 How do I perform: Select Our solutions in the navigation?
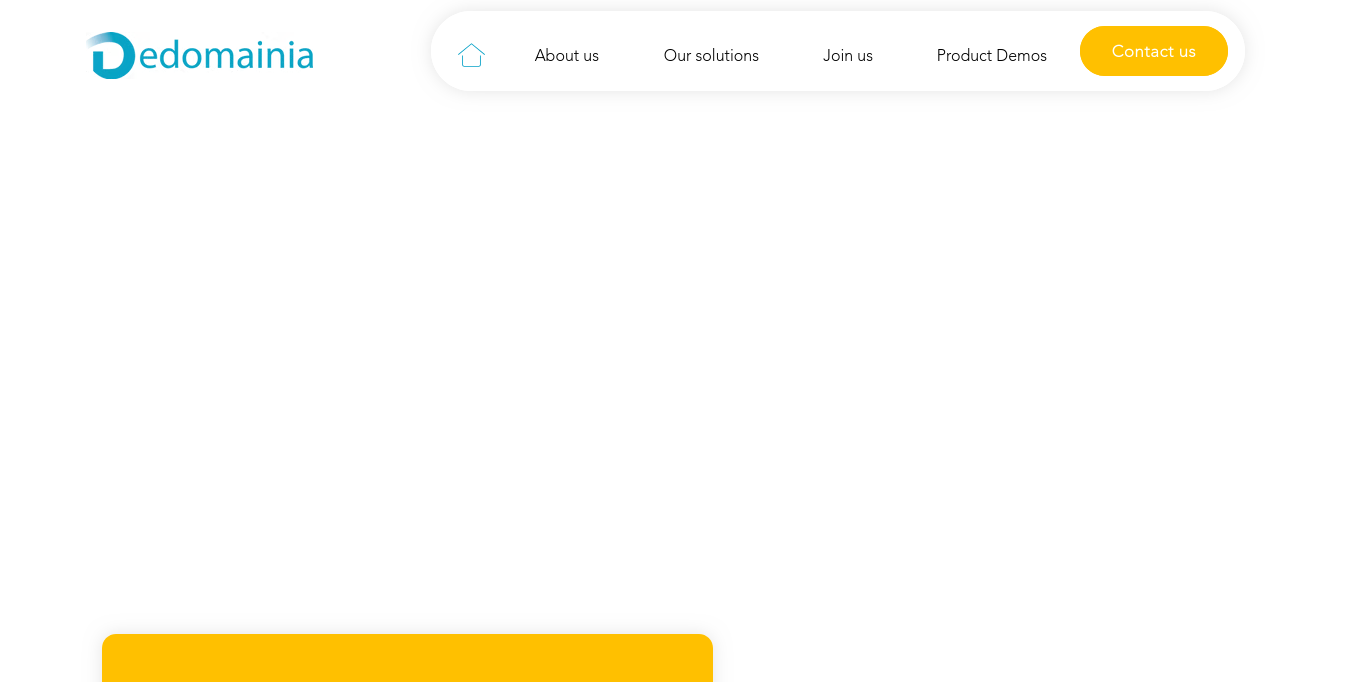(x=711, y=55)
